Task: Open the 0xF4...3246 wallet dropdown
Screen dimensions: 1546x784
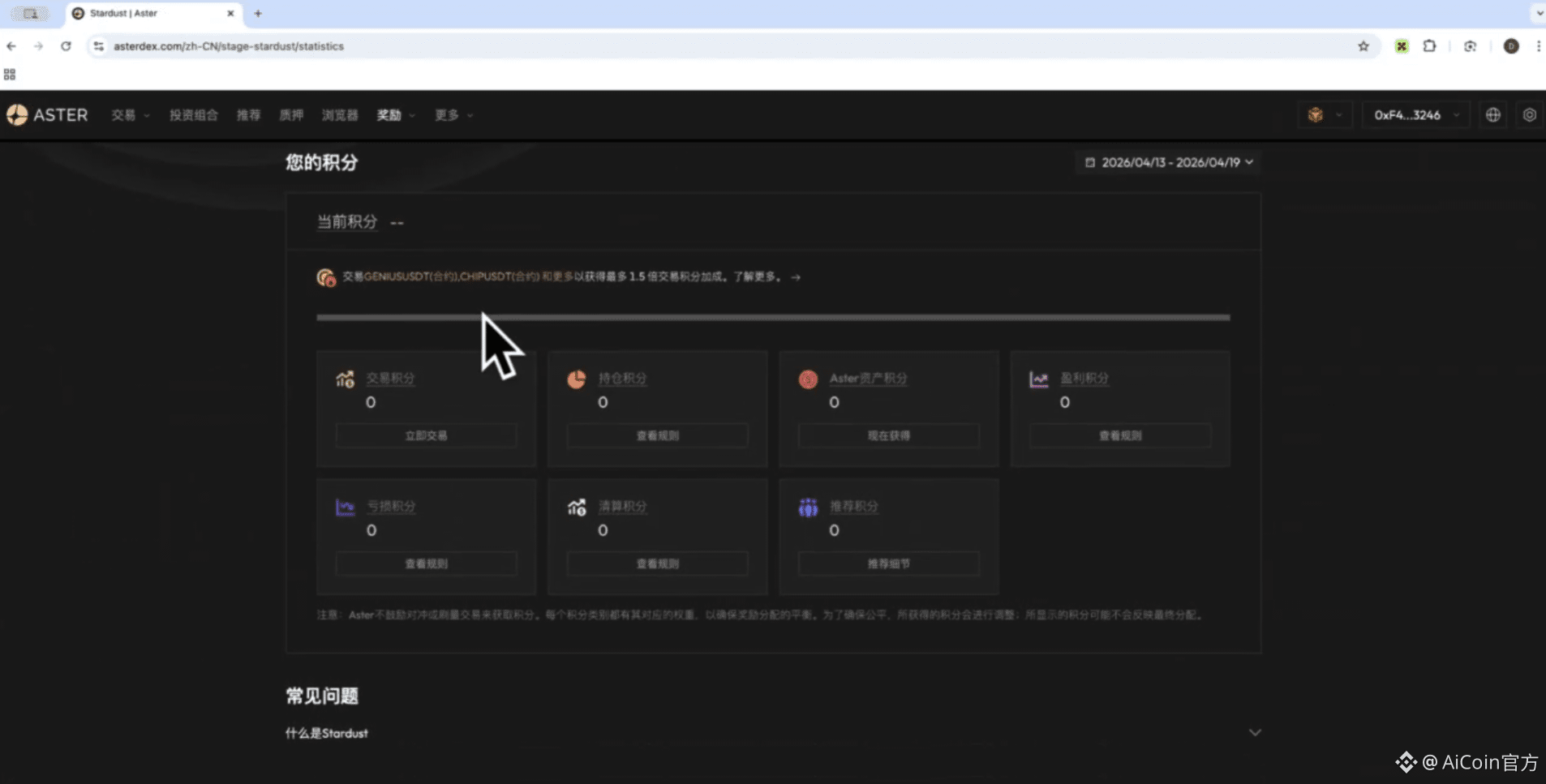Action: (x=1415, y=115)
